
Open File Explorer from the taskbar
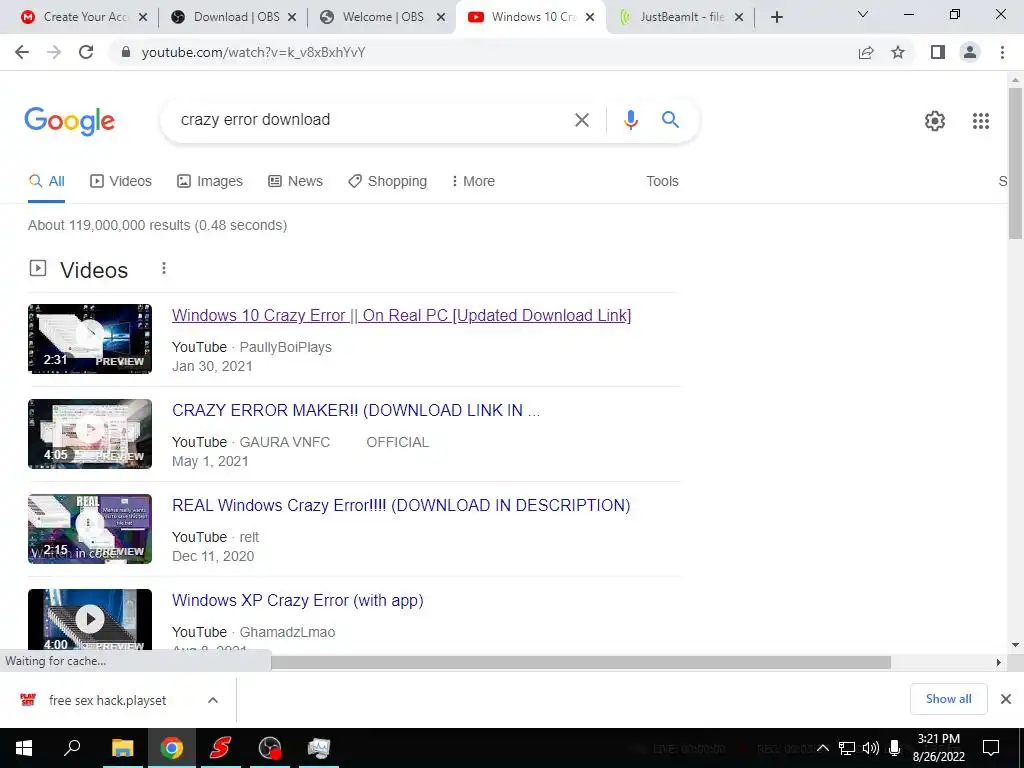[x=122, y=748]
